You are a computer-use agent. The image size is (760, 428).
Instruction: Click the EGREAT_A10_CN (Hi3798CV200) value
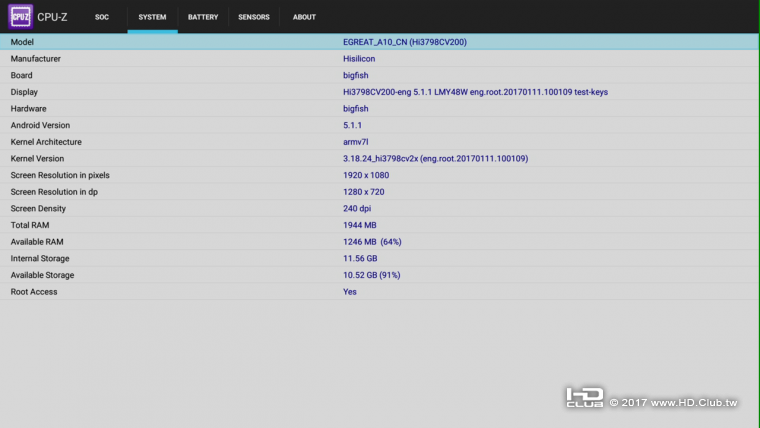tap(405, 42)
